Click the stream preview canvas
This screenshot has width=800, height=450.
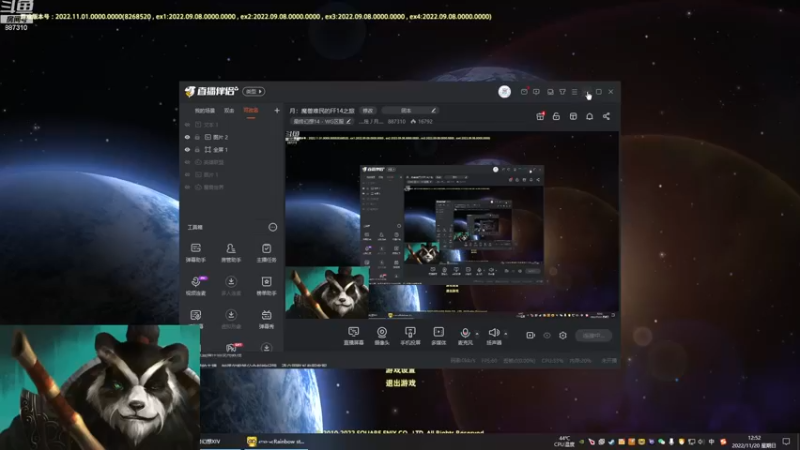click(x=452, y=225)
